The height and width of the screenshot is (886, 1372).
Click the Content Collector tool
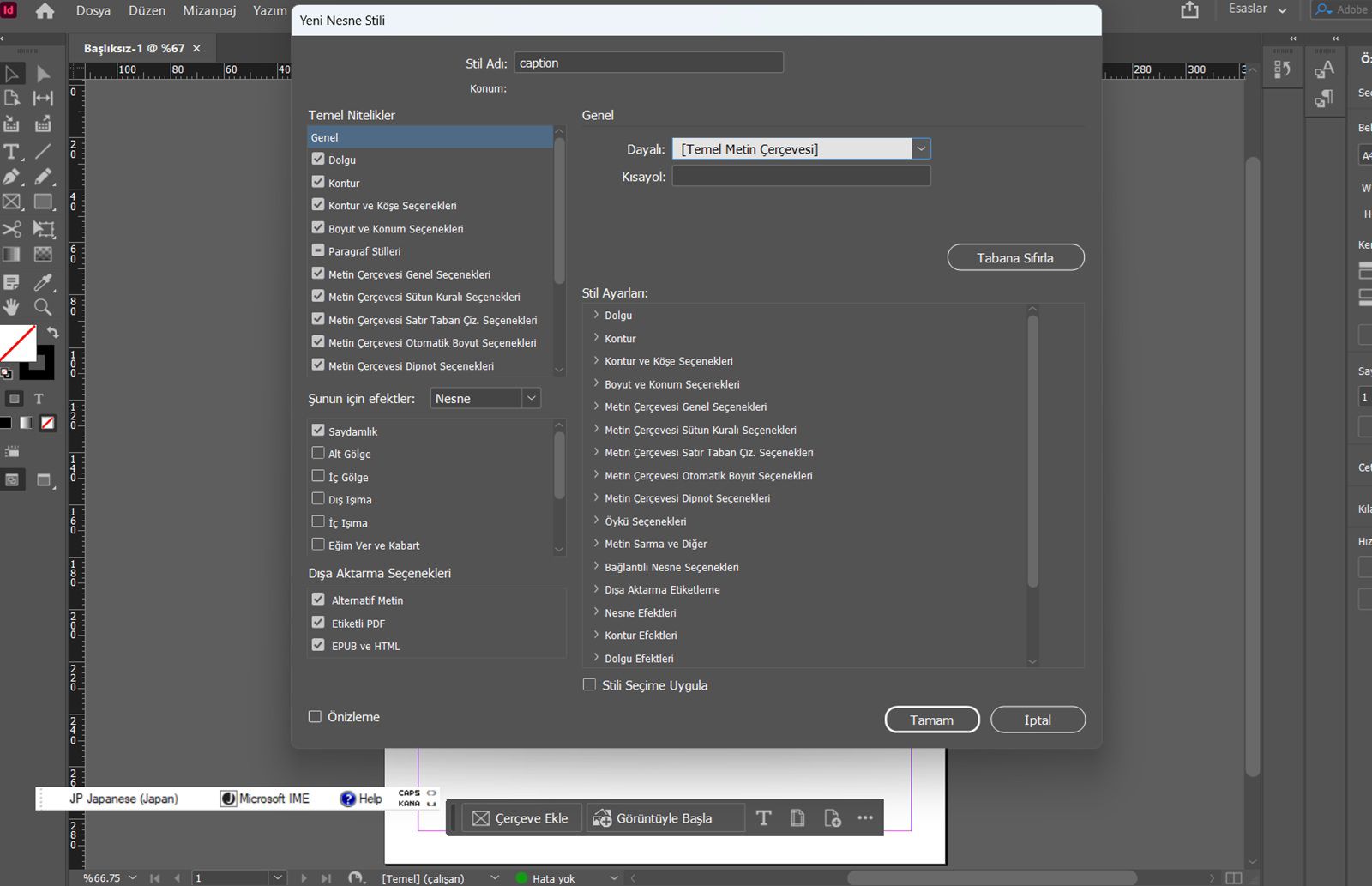[12, 124]
